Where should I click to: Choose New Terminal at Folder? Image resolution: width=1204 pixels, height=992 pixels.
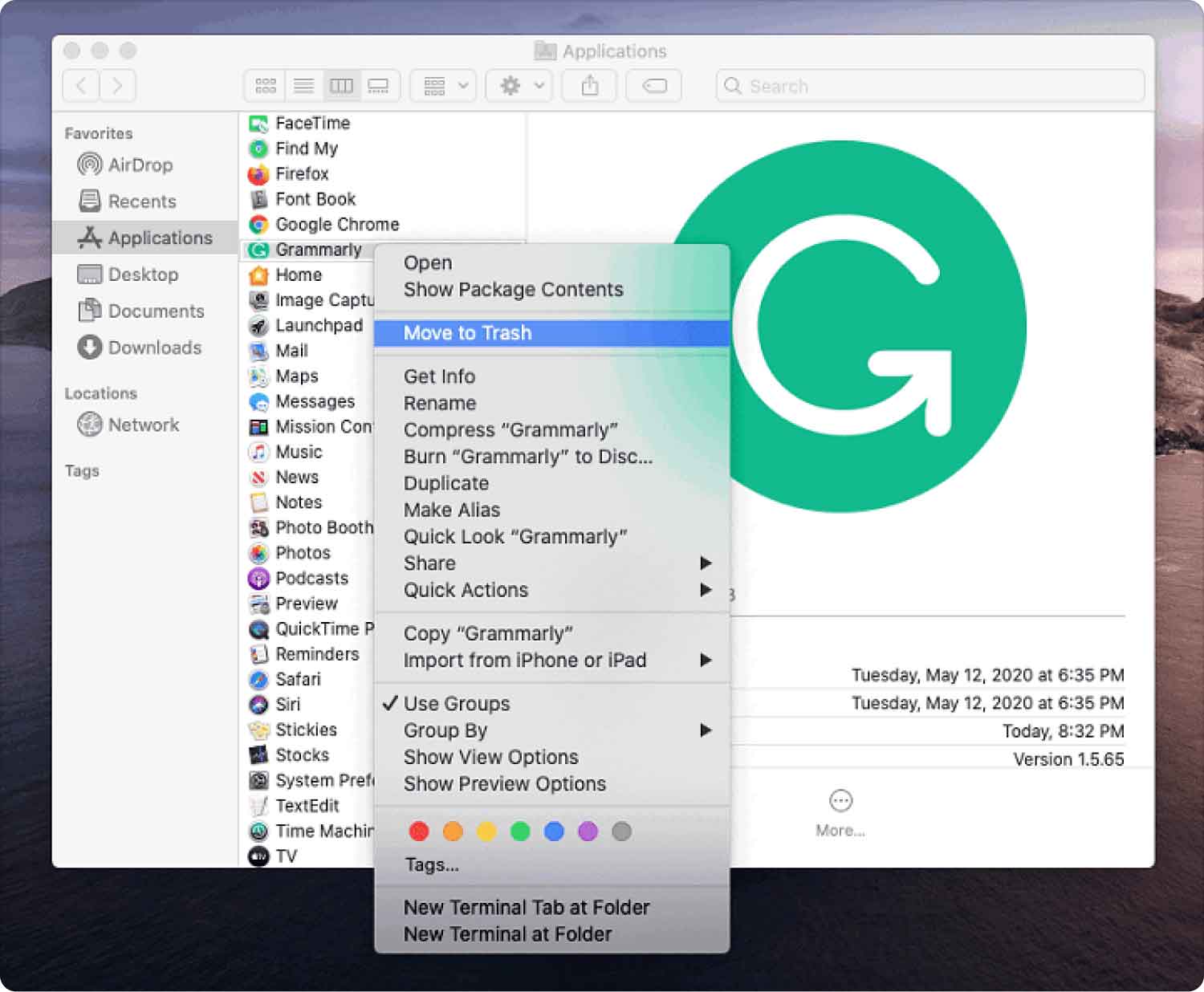tap(551, 934)
